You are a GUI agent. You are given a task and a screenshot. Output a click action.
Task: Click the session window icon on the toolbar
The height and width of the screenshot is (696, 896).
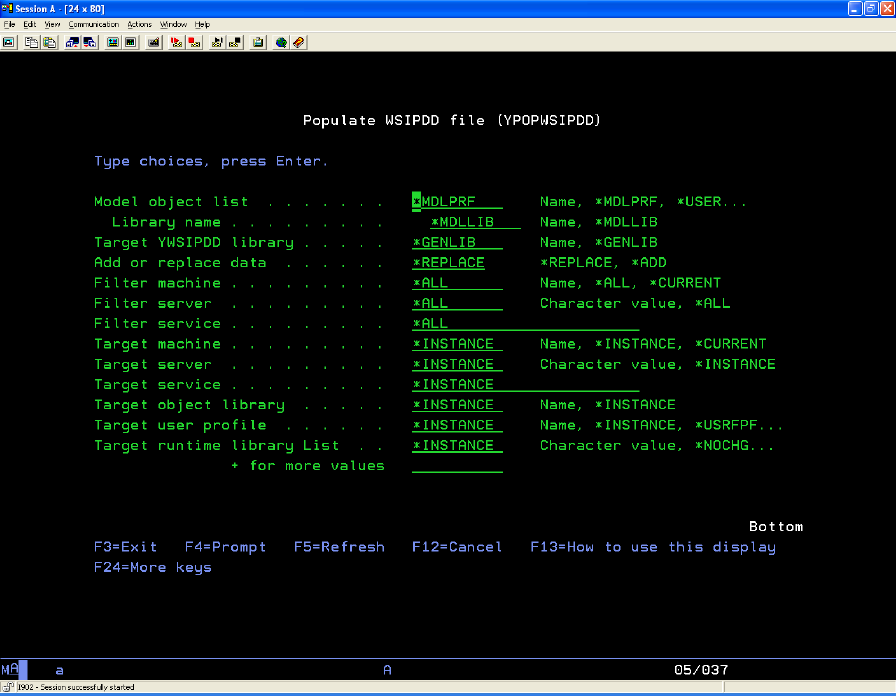pos(10,41)
